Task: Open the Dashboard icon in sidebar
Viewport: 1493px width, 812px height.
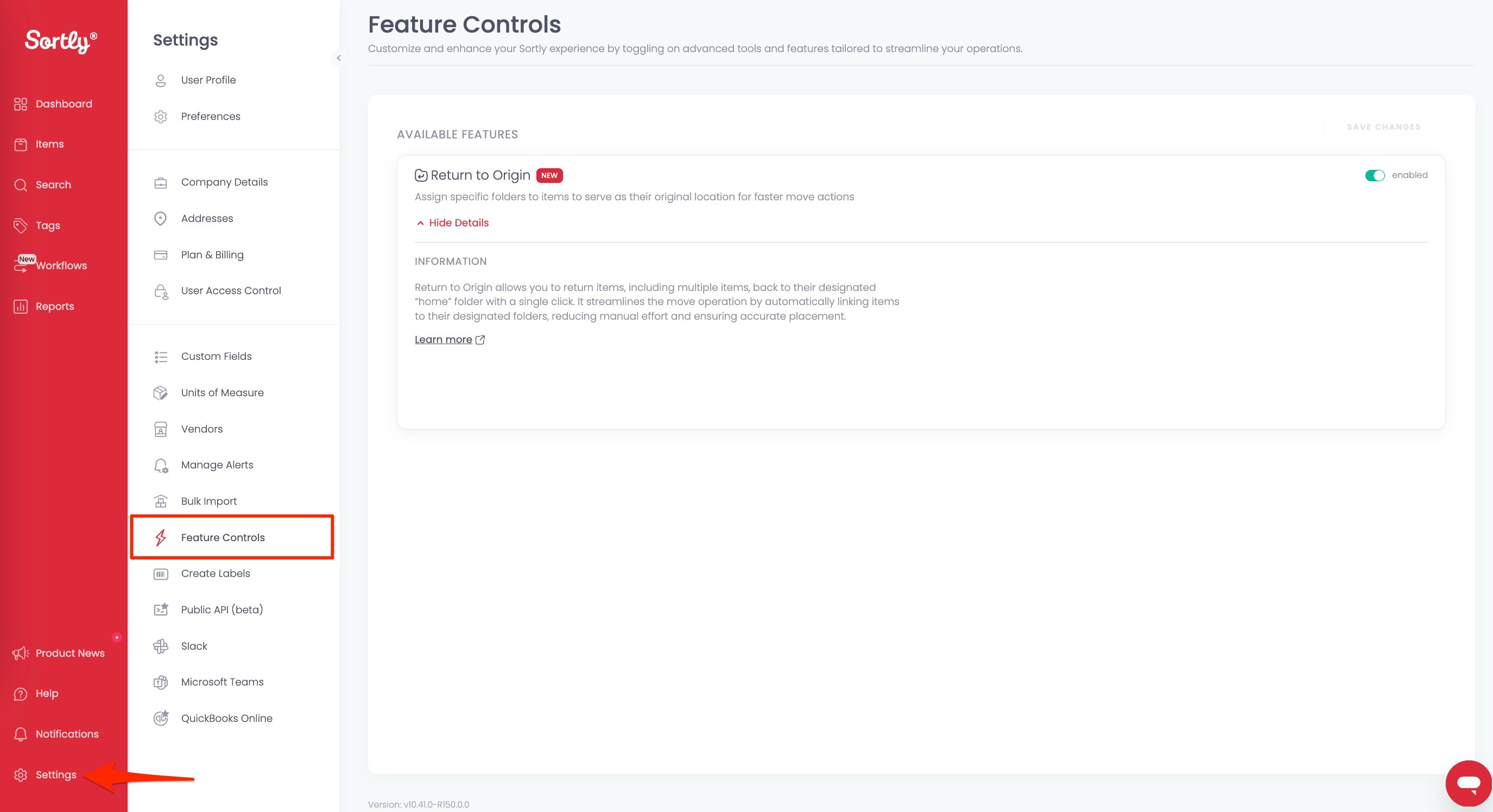Action: tap(21, 104)
